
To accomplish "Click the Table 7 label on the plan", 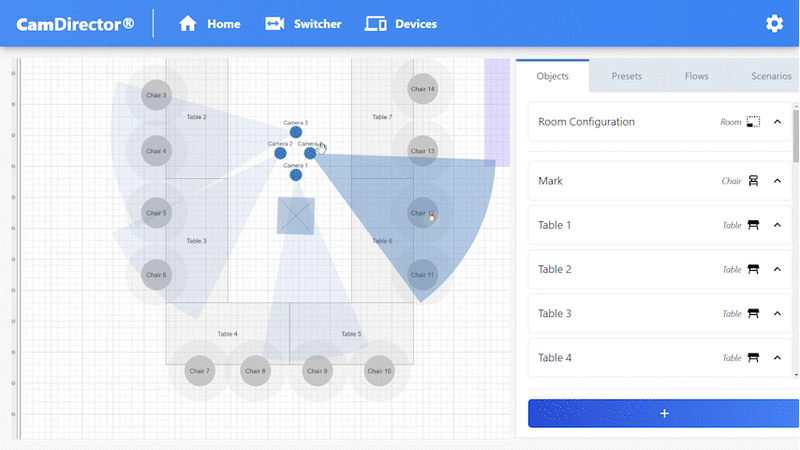I will coord(382,117).
